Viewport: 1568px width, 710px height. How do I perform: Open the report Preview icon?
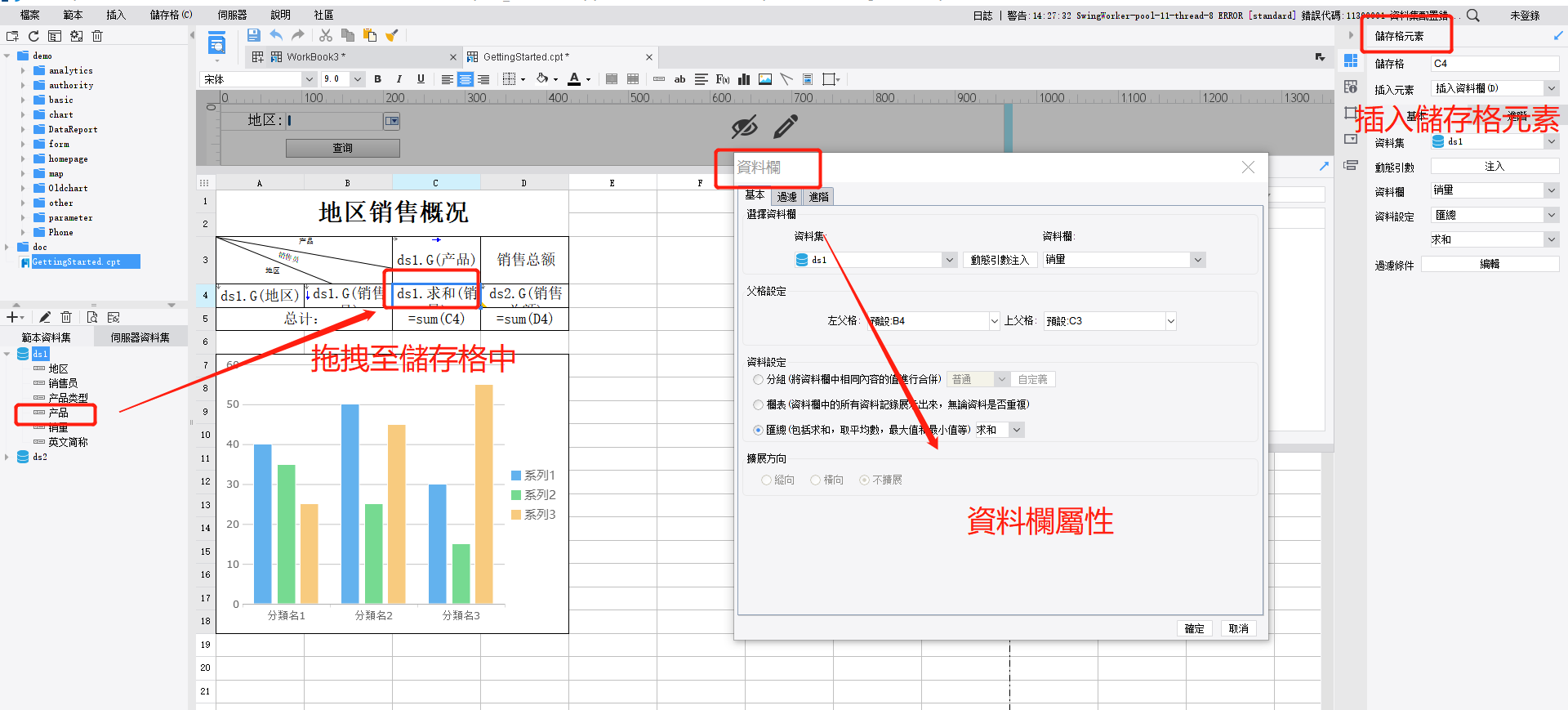(216, 42)
